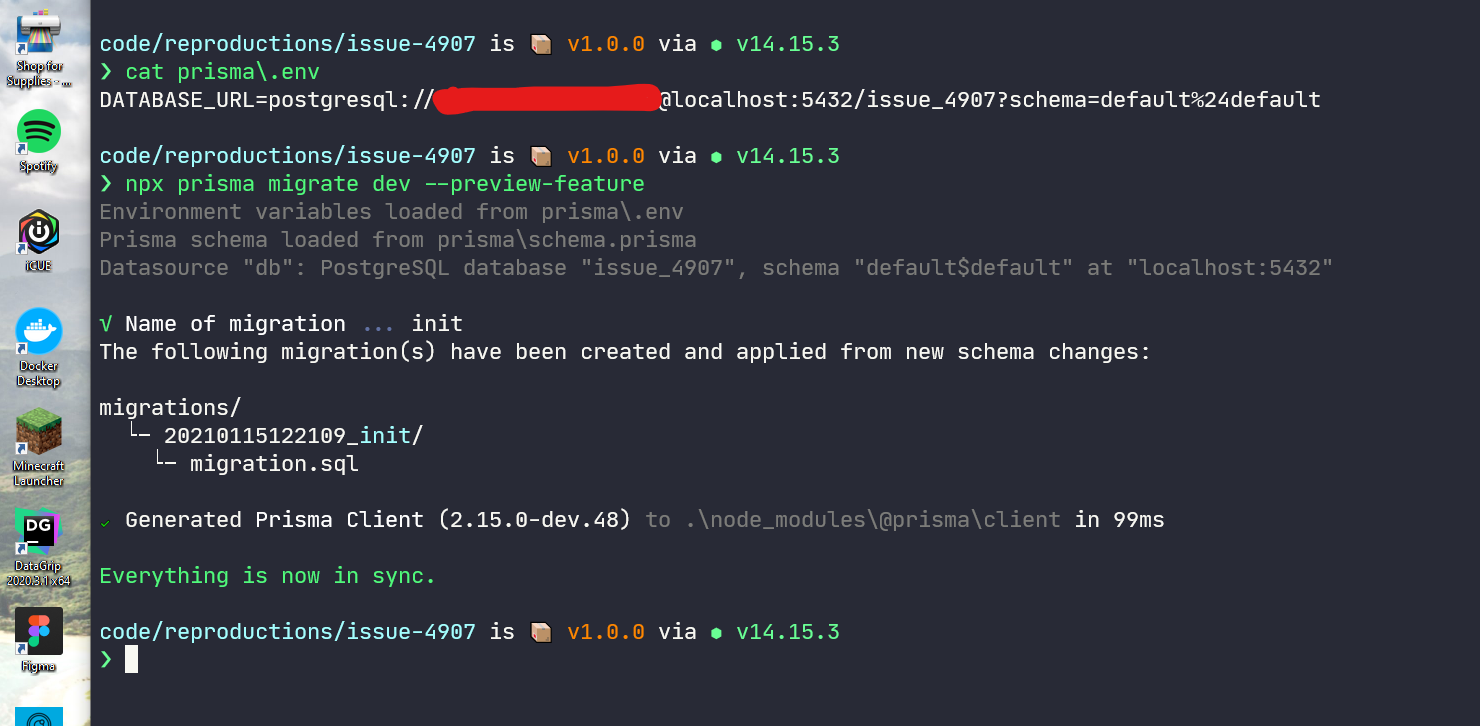
Task: Click the green Node.js dot beside v14.15.3
Action: 716,44
